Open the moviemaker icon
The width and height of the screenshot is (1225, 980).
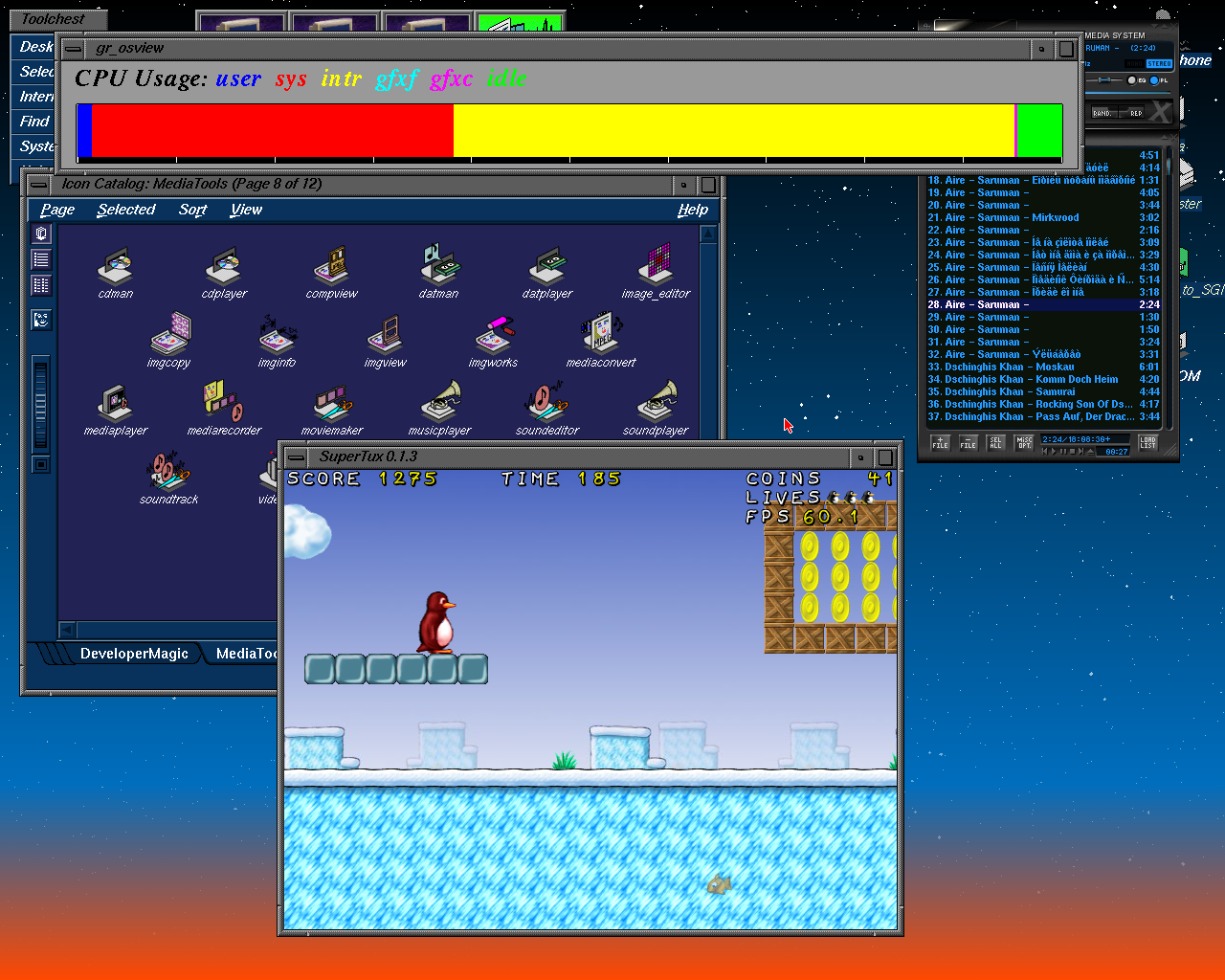(x=331, y=410)
